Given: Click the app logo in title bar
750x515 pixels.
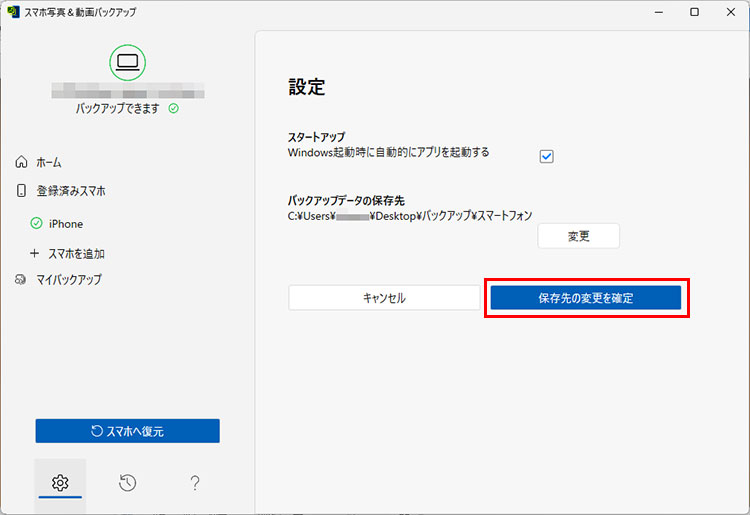Looking at the screenshot, I should (13, 12).
